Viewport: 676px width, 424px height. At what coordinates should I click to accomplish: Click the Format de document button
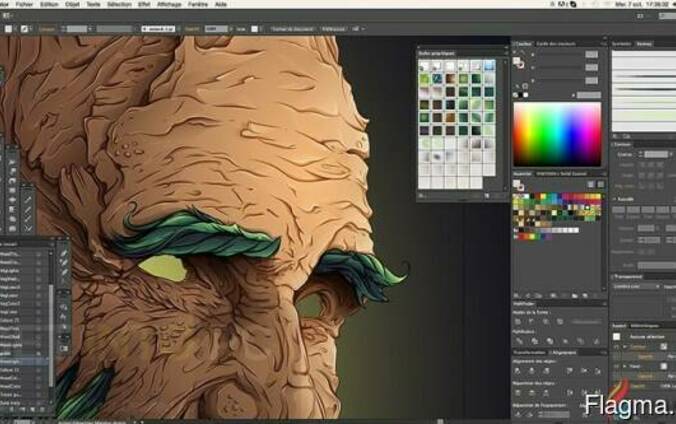[292, 29]
